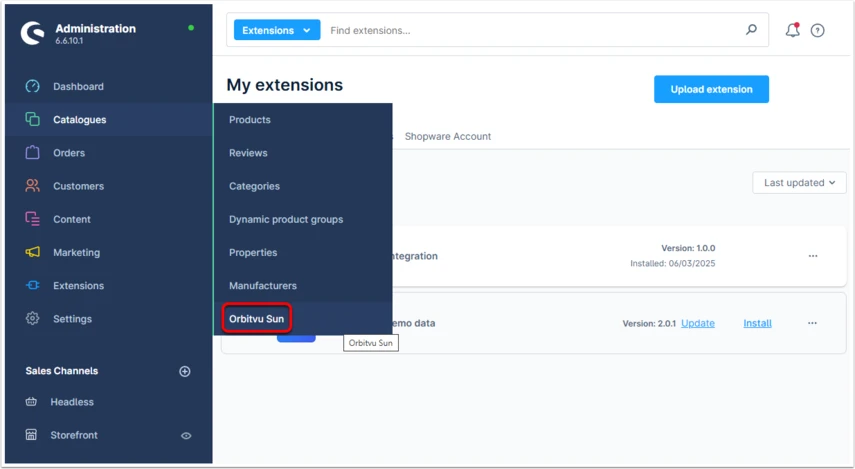
Task: Open options menu for demo data extension
Action: click(x=812, y=323)
